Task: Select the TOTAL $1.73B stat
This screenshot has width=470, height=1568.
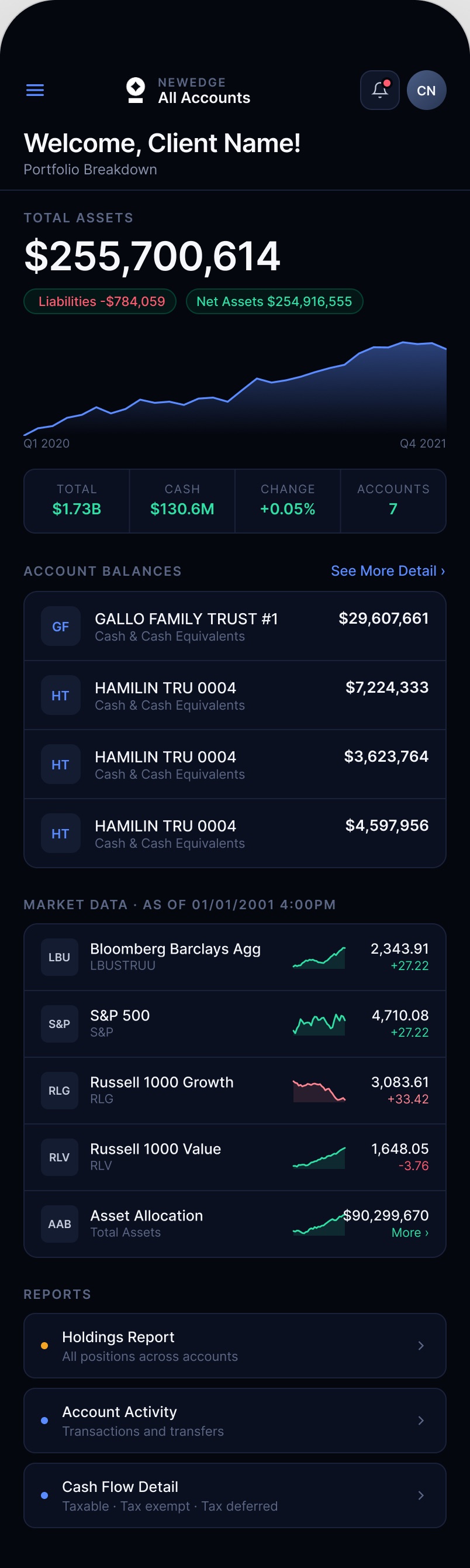Action: tap(77, 501)
